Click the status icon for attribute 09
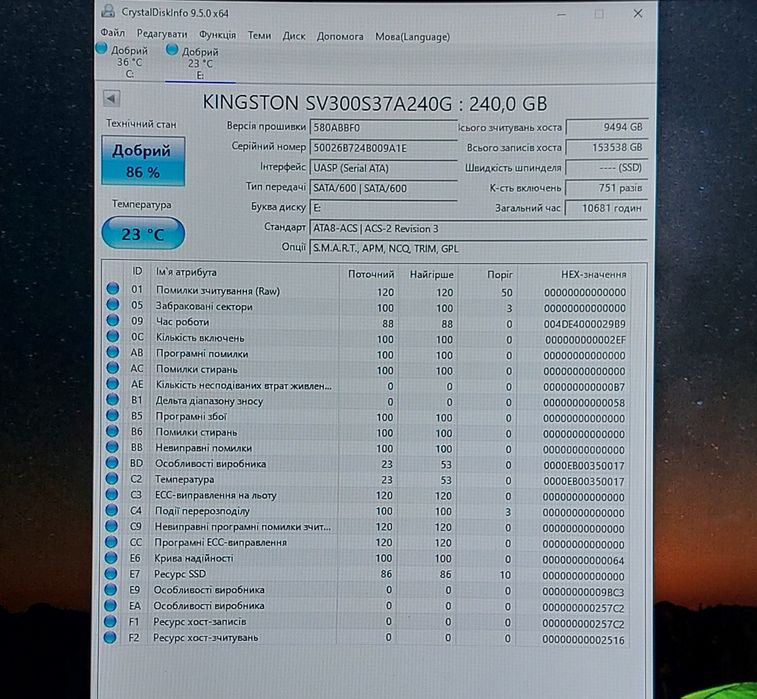The image size is (757, 699). click(x=113, y=320)
